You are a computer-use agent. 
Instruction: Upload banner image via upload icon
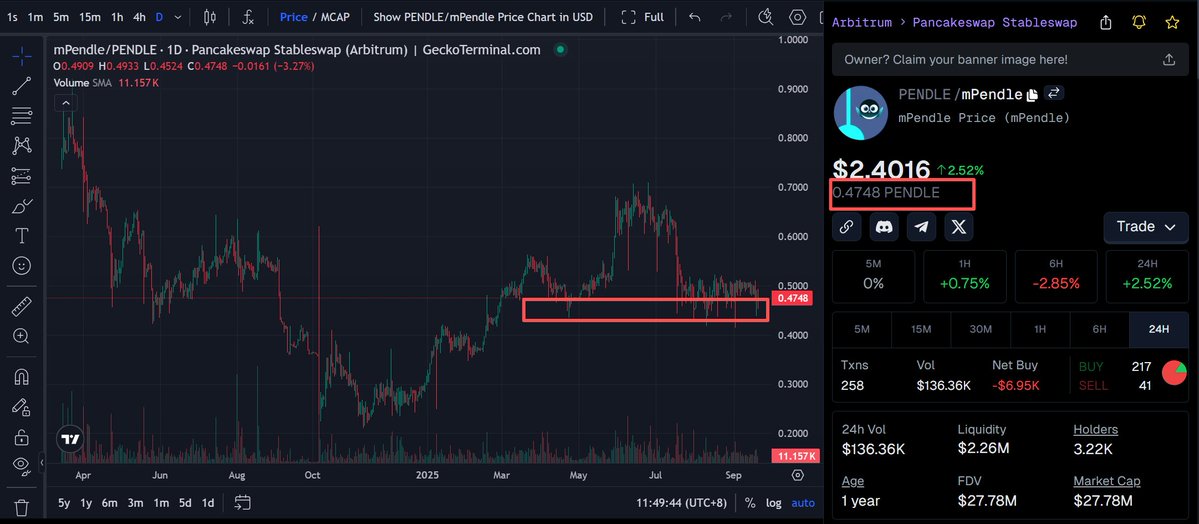pos(1168,59)
